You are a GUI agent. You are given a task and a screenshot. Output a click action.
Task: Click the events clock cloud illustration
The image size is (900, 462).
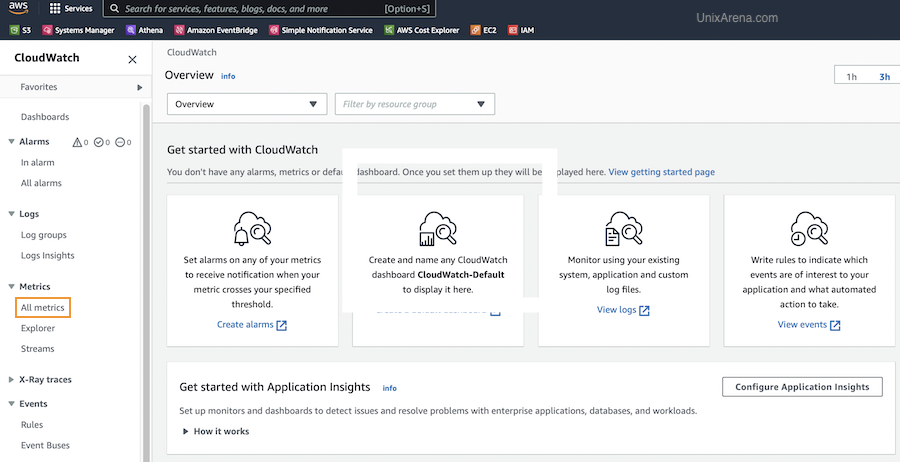point(809,228)
